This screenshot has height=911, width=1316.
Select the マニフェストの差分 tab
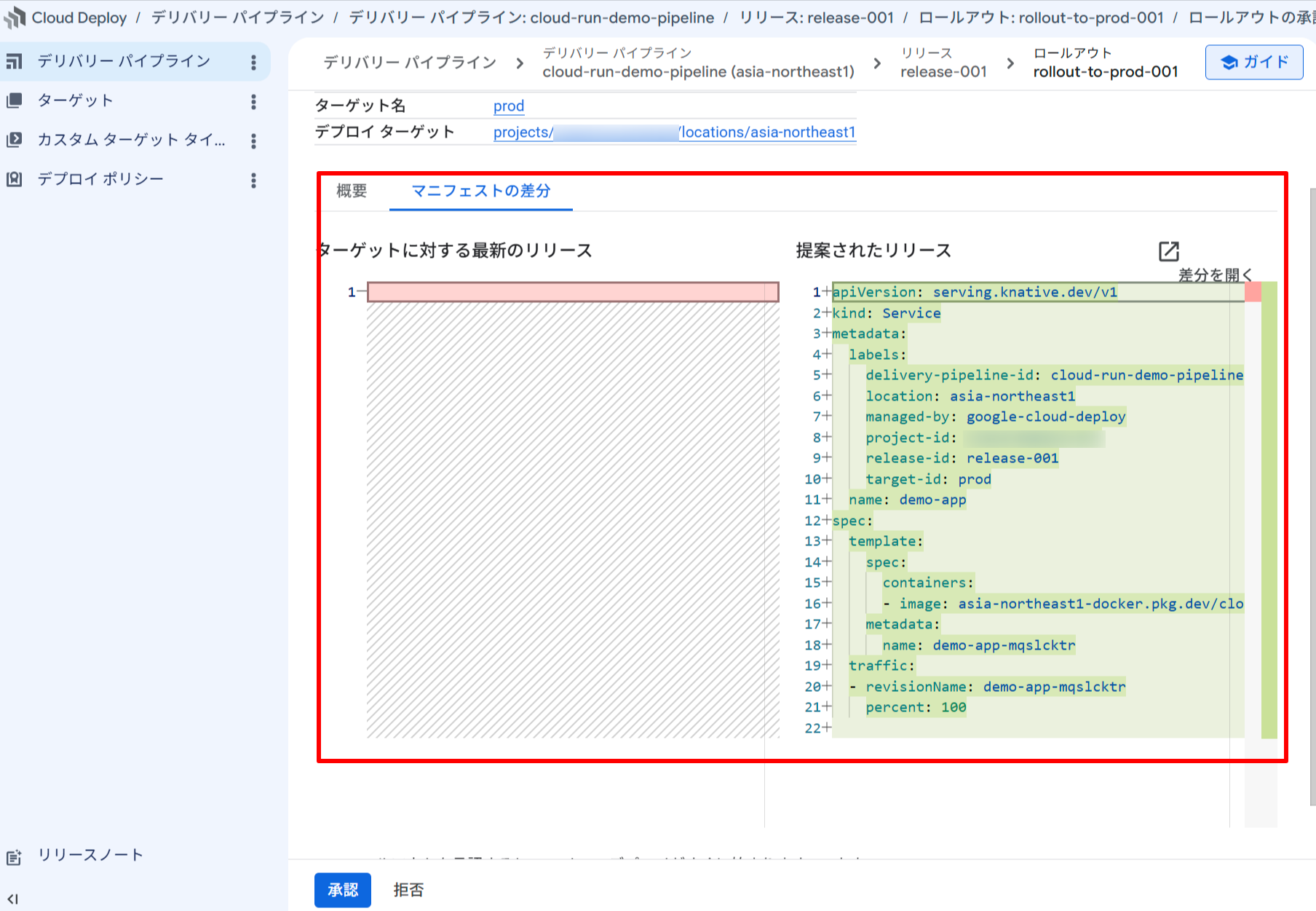click(481, 191)
